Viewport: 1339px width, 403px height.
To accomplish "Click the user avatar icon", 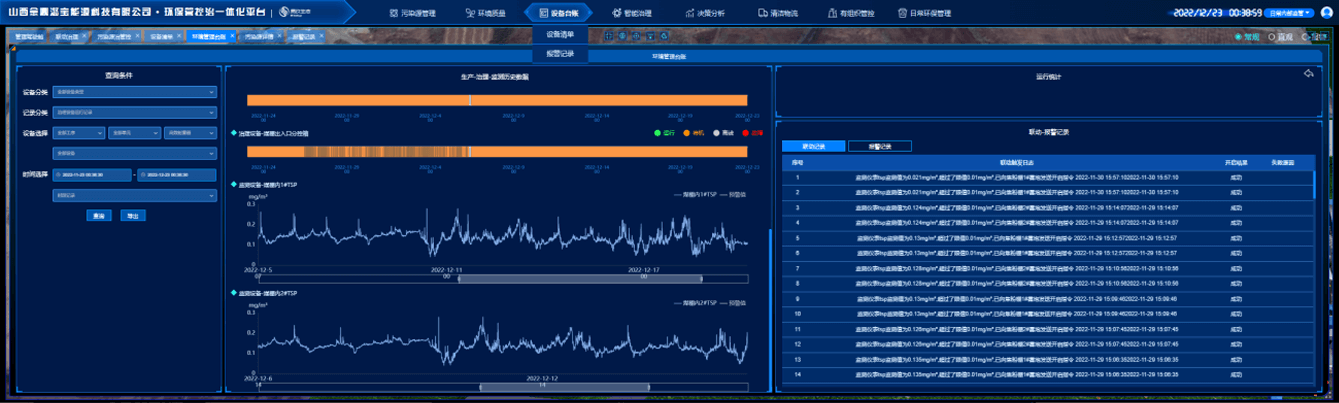I will point(1326,13).
